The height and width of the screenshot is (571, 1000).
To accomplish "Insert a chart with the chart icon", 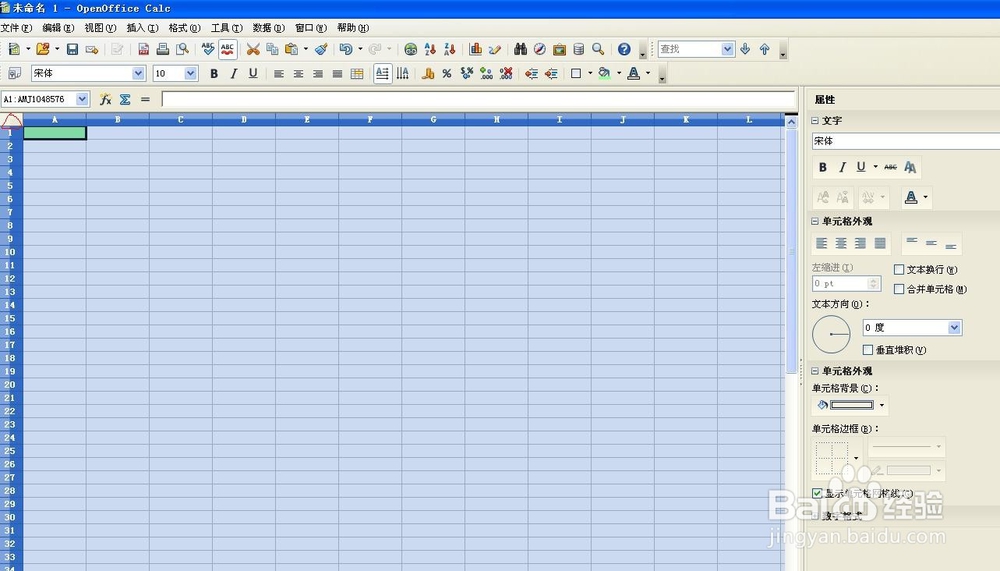I will (x=476, y=49).
